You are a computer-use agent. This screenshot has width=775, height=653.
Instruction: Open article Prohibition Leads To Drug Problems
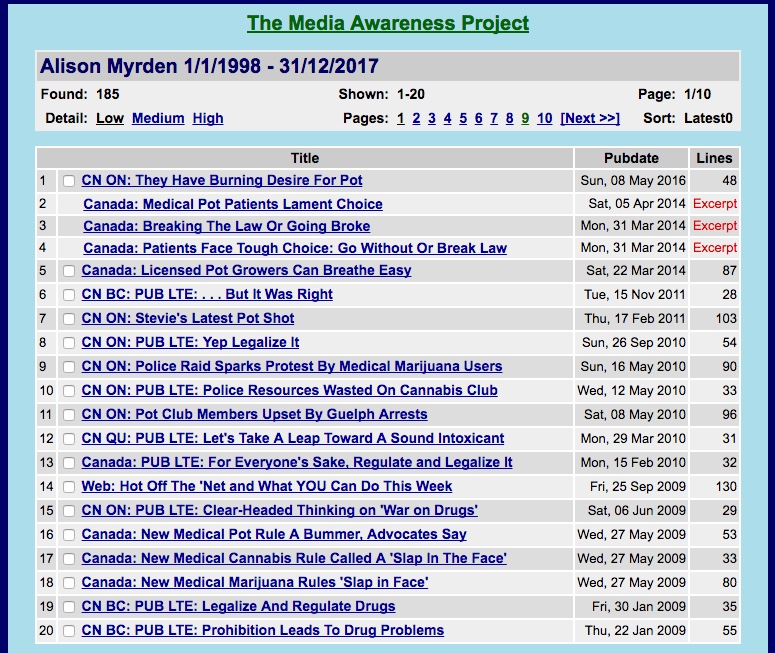coord(262,630)
